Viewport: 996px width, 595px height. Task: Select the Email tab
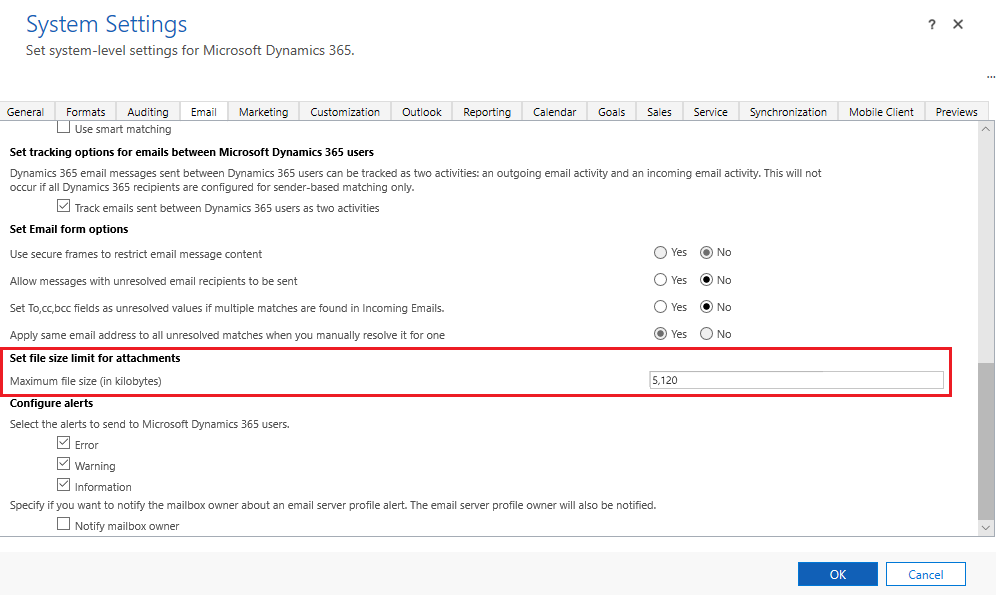204,112
